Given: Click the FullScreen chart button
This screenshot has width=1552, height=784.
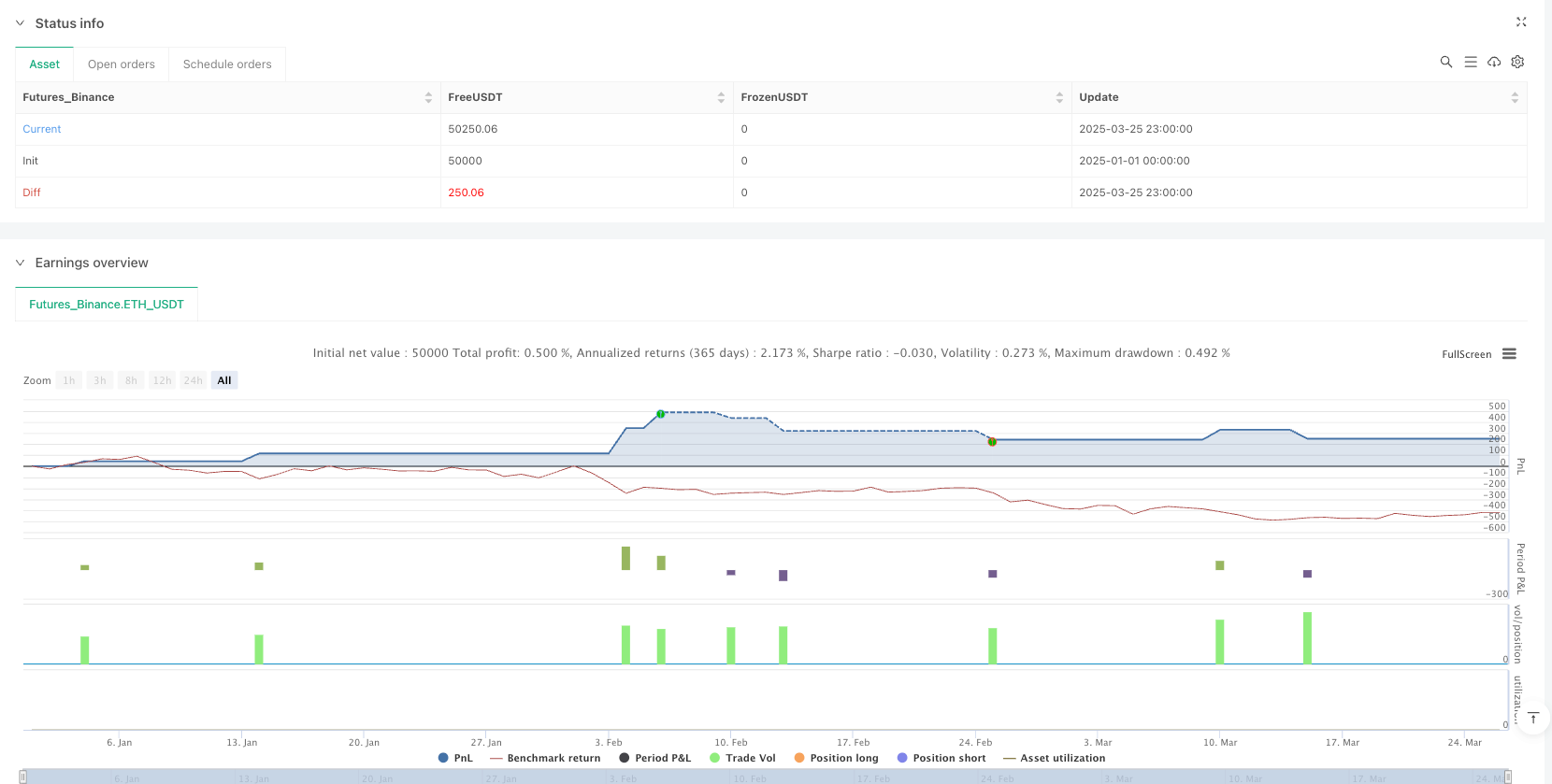Looking at the screenshot, I should point(1466,354).
